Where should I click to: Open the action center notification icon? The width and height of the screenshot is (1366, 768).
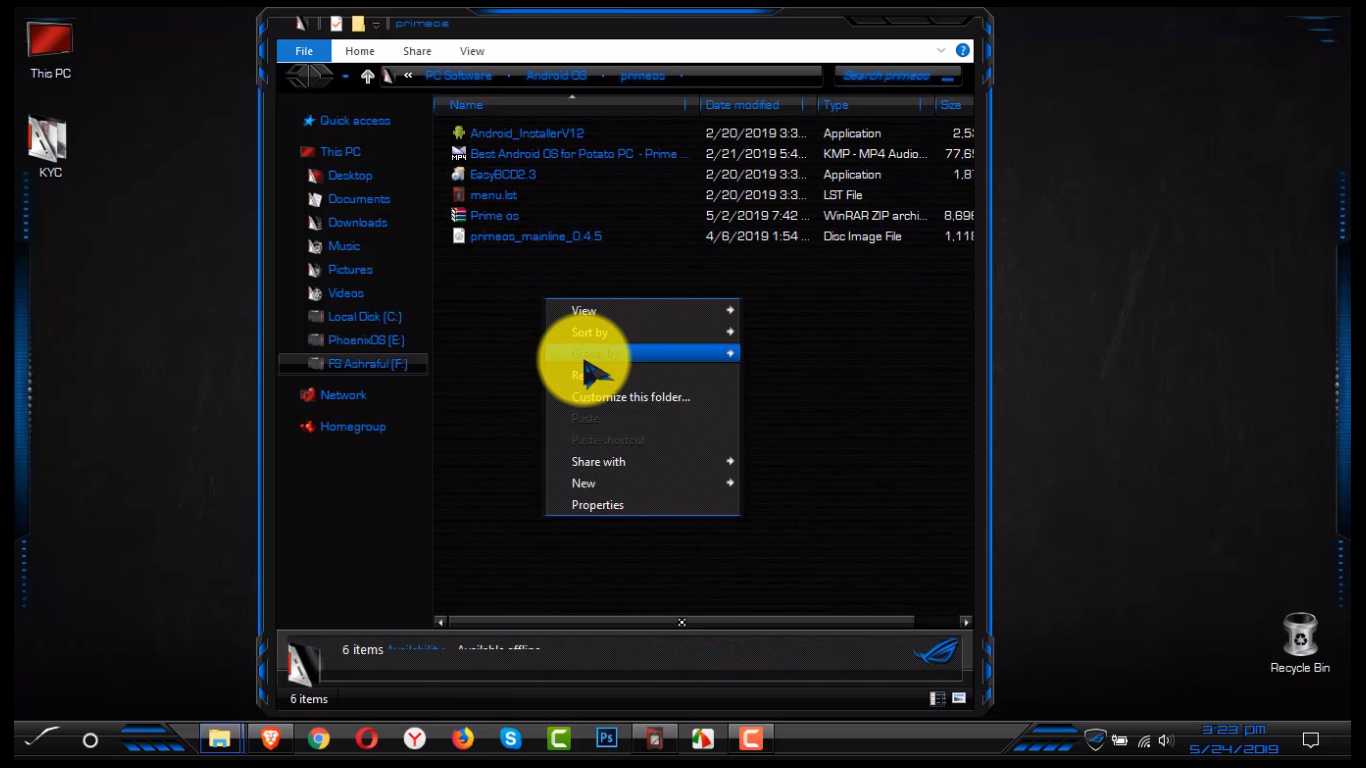1310,740
